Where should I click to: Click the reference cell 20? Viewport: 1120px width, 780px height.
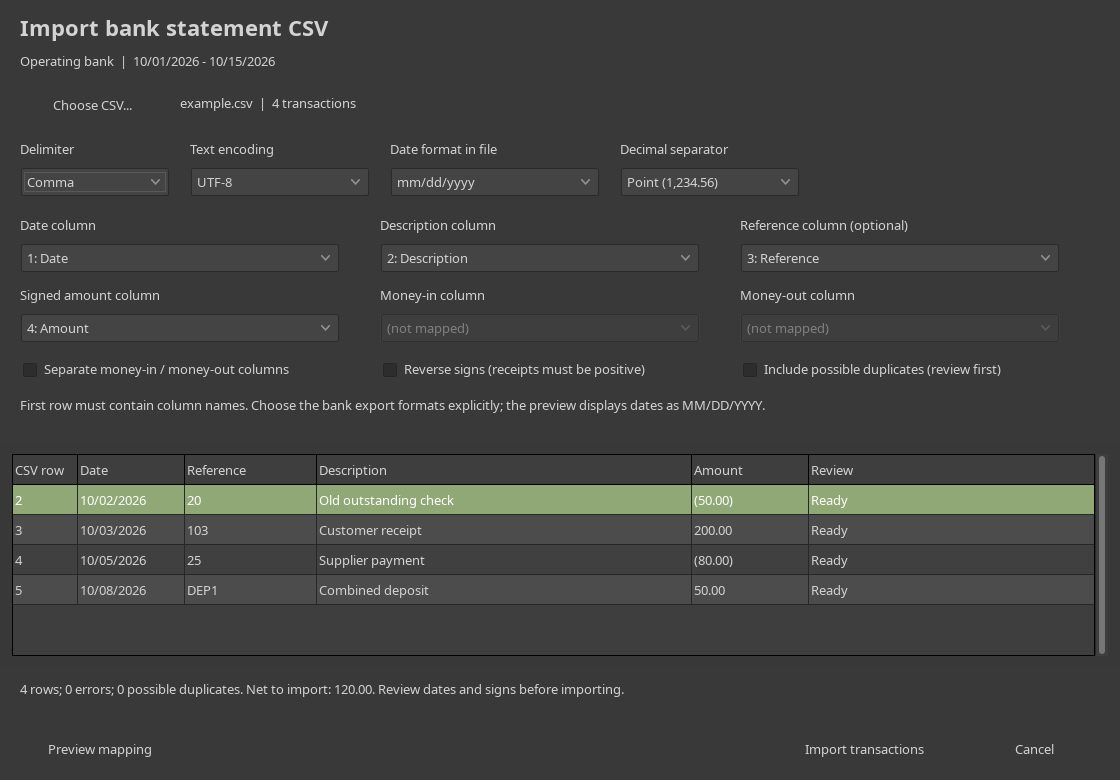[x=250, y=500]
